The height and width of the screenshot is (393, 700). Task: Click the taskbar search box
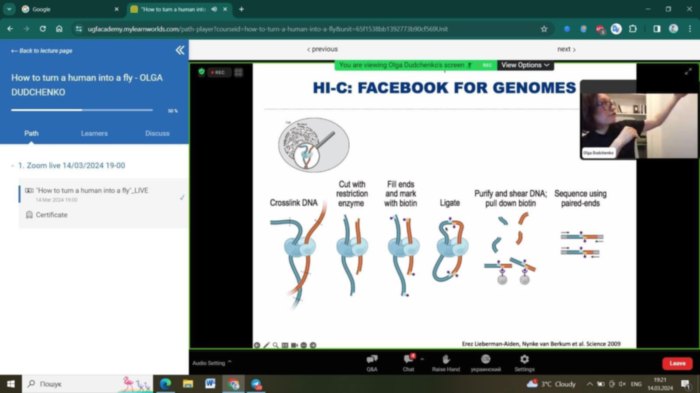pos(88,384)
